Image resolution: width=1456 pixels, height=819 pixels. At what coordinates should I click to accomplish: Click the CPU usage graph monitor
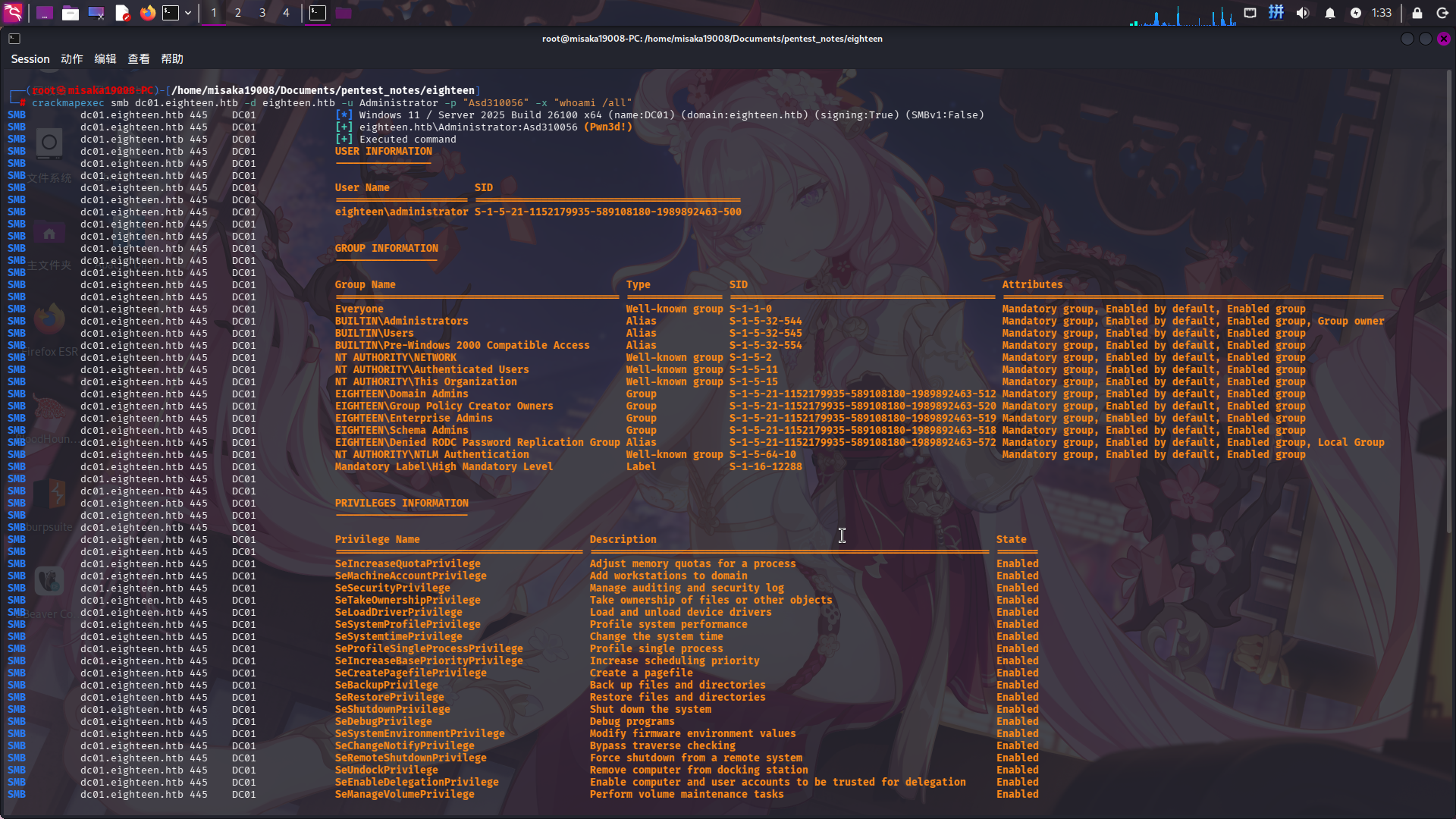[x=1183, y=15]
